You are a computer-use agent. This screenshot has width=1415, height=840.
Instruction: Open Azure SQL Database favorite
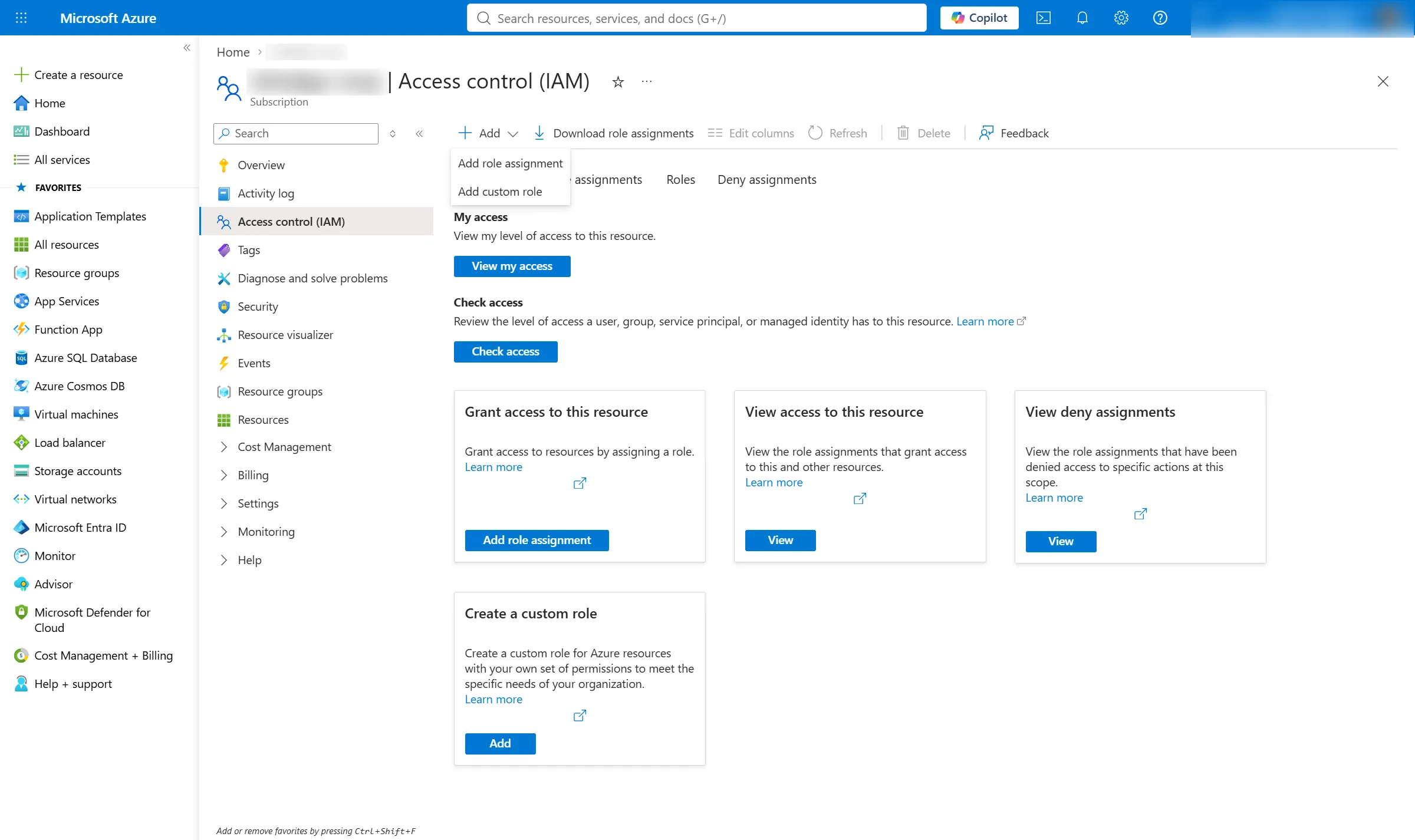click(x=75, y=358)
